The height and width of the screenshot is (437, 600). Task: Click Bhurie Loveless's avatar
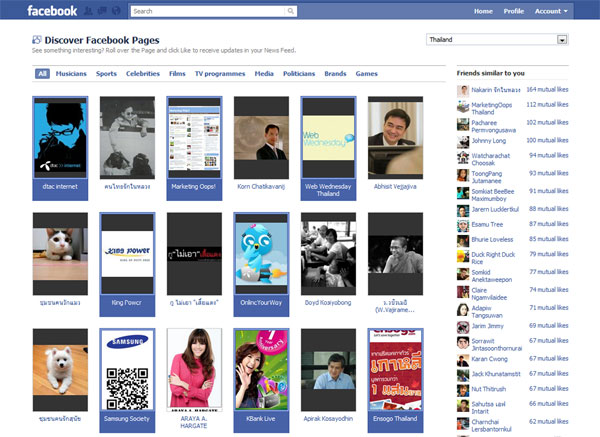click(x=463, y=241)
